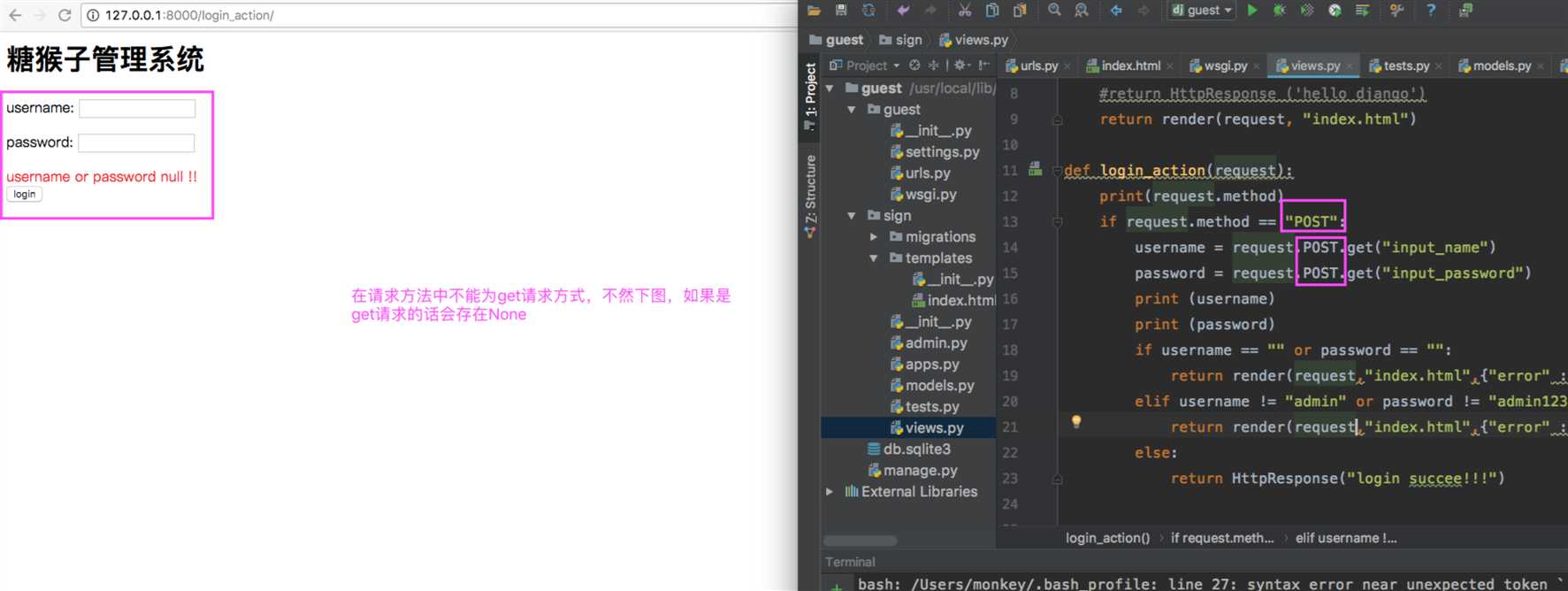
Task: Collapse the inner guest package folder
Action: (x=852, y=110)
